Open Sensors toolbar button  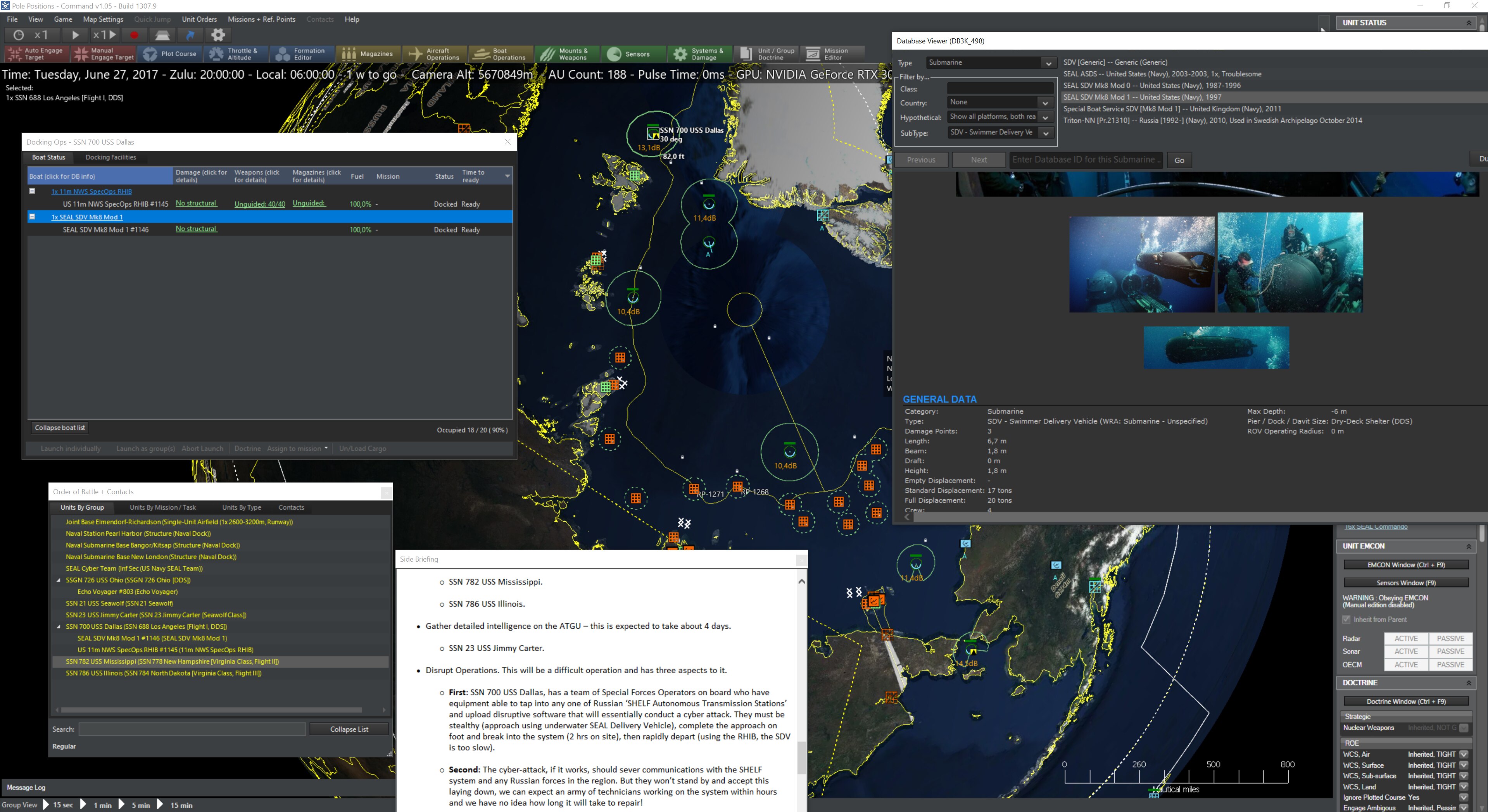[x=628, y=54]
